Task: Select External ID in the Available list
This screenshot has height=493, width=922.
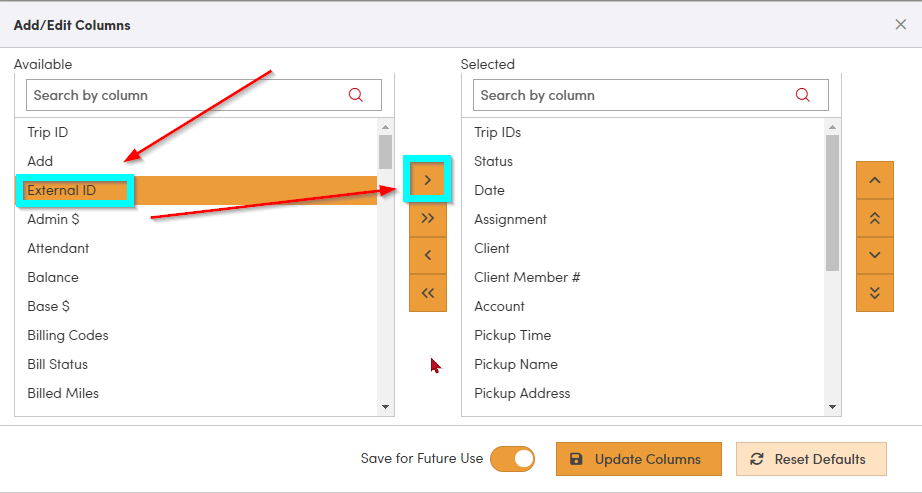Action: coord(62,190)
